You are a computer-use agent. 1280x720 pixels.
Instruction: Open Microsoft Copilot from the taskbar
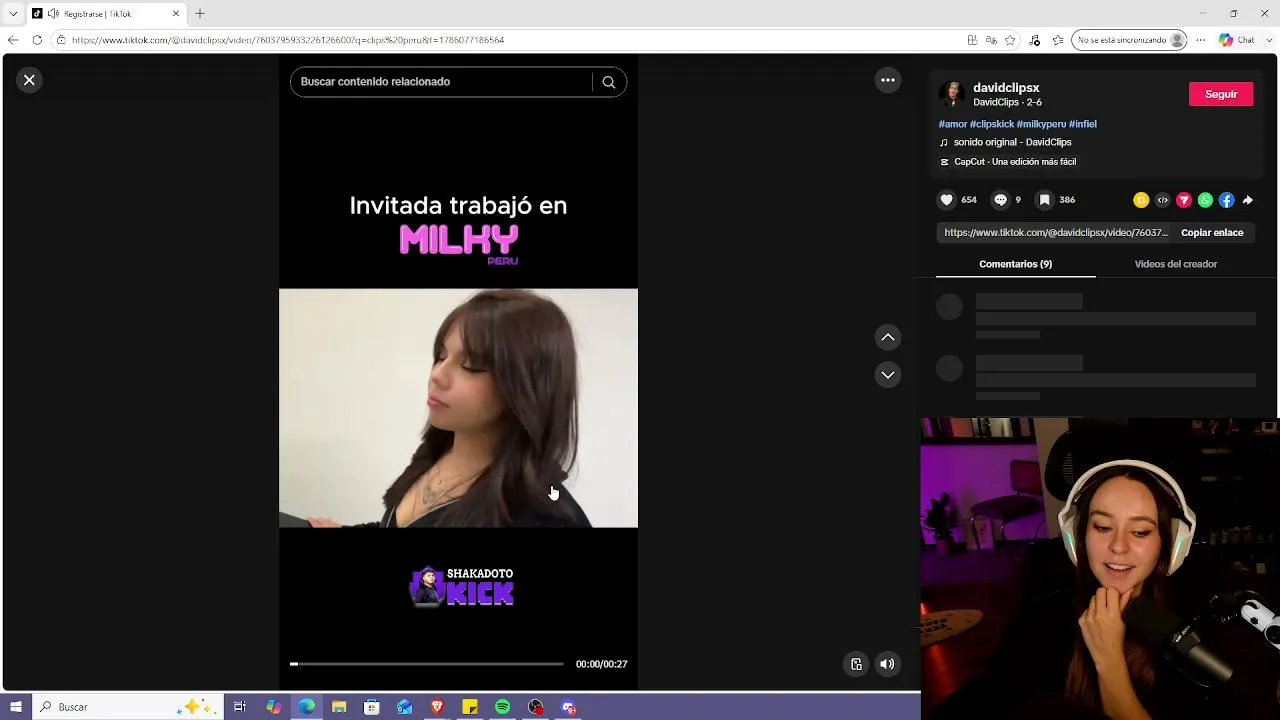coord(273,707)
